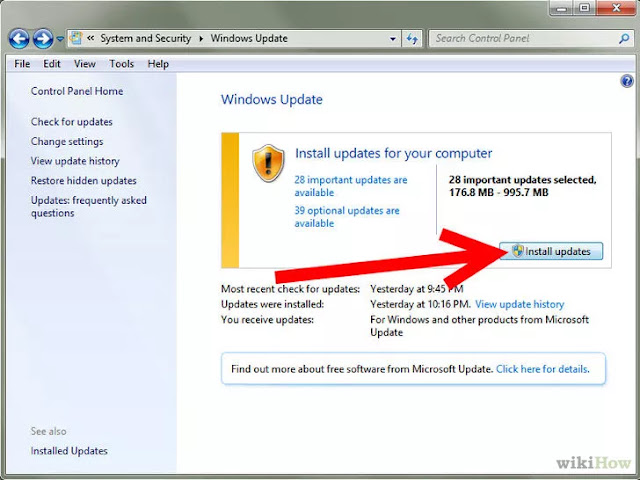Click Install updates for your computer heading
640x480 pixels.
click(x=393, y=153)
